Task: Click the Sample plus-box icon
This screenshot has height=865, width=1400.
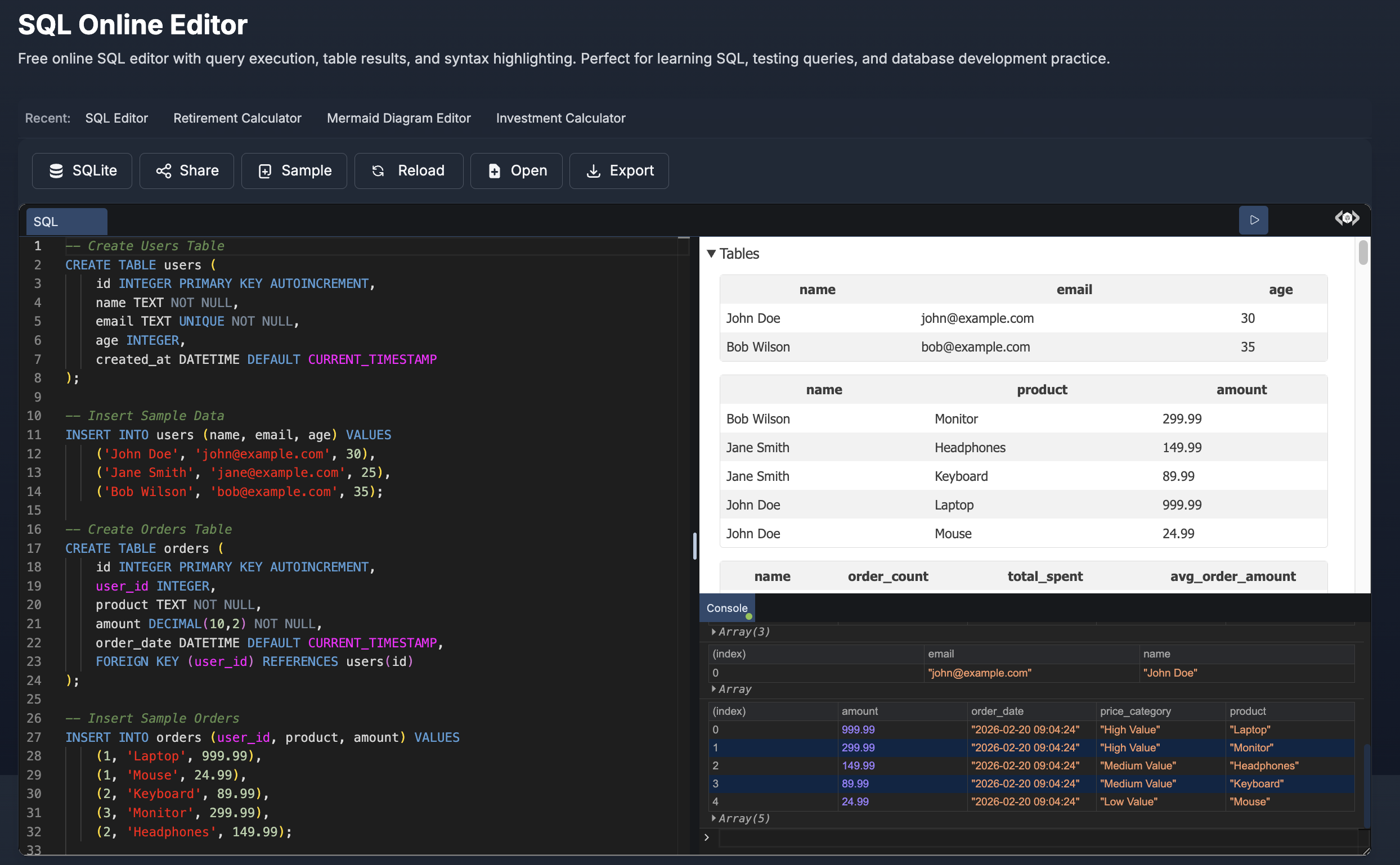Action: [x=265, y=171]
